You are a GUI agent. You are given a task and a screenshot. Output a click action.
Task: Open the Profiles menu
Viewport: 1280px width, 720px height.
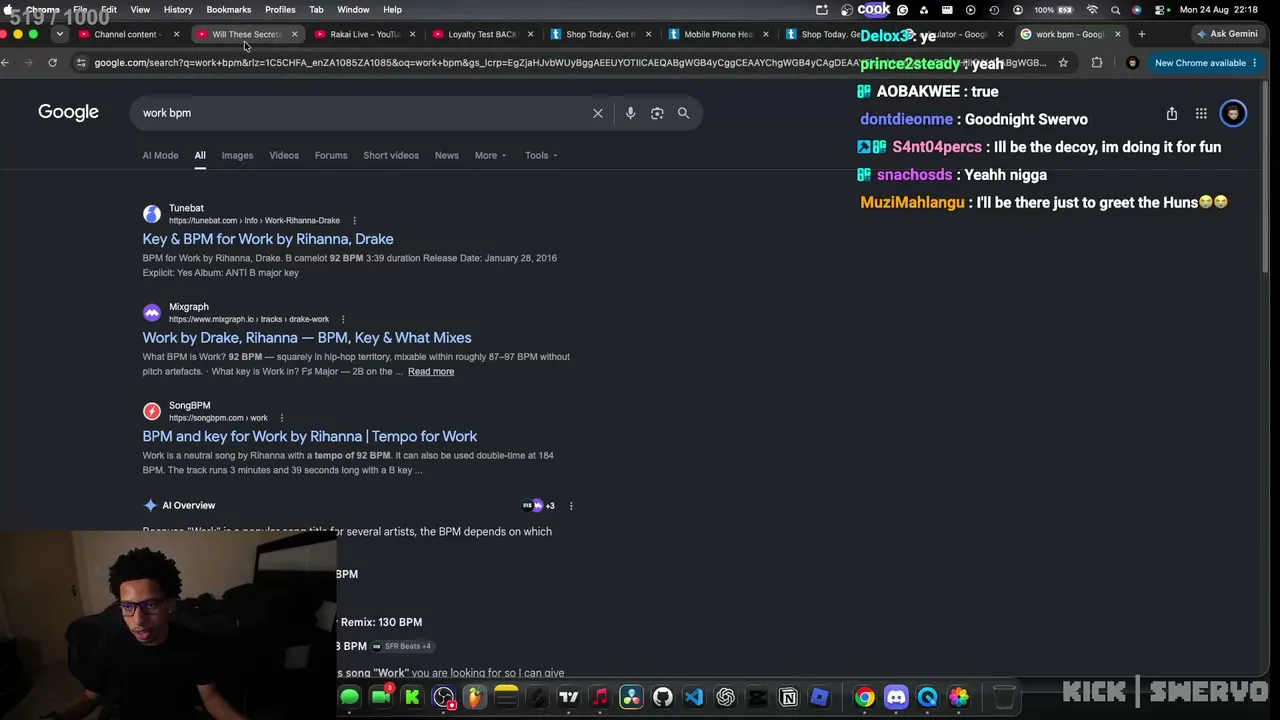(280, 10)
